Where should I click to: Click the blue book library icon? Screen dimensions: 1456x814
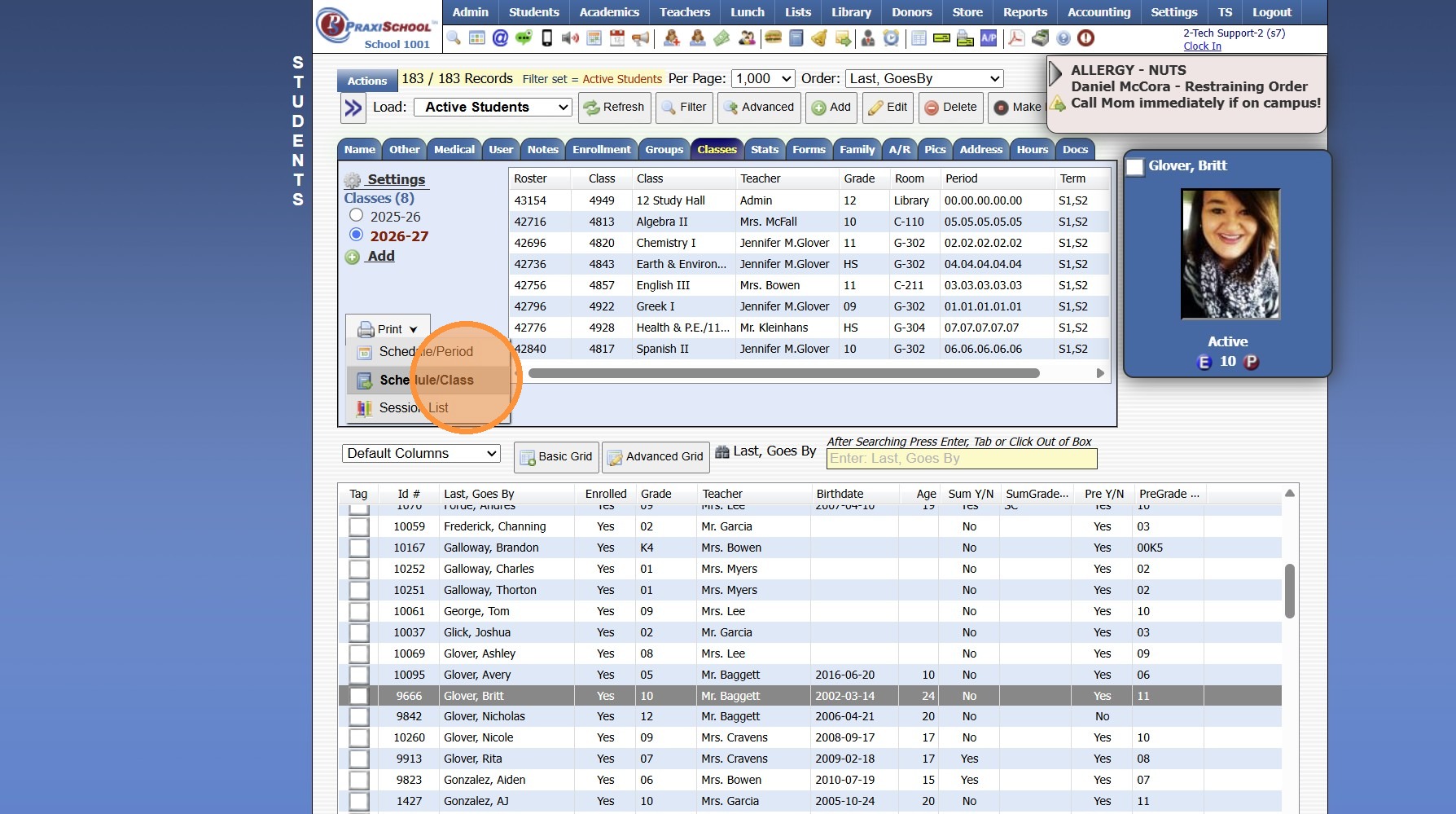796,38
